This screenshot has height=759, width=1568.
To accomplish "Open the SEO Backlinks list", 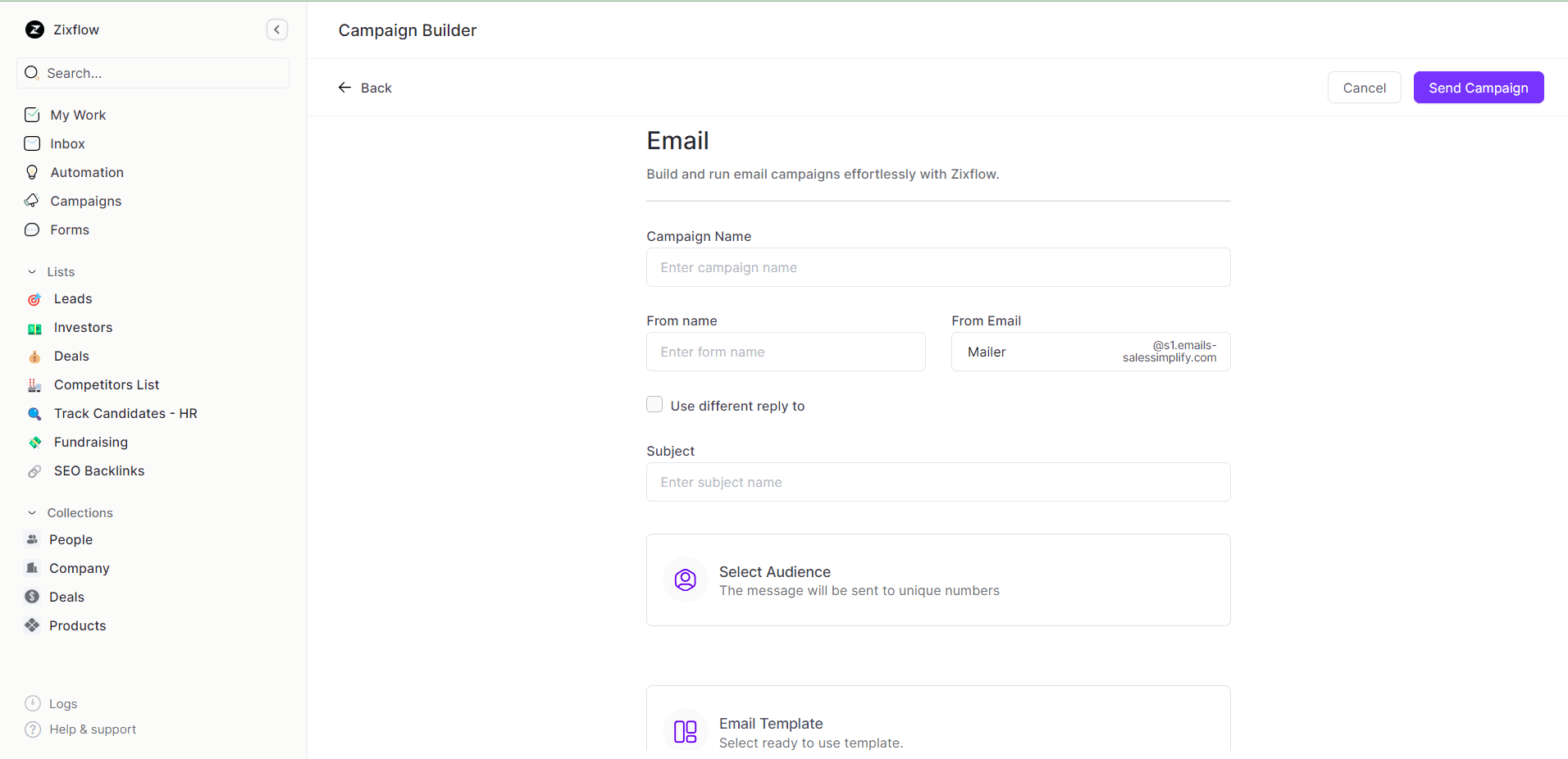I will [98, 470].
